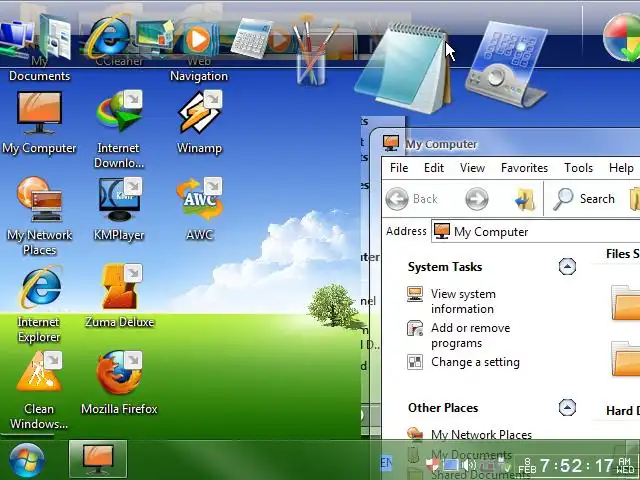Image resolution: width=640 pixels, height=480 pixels.
Task: Open the blue keypad gadget dock icon
Action: (506, 63)
